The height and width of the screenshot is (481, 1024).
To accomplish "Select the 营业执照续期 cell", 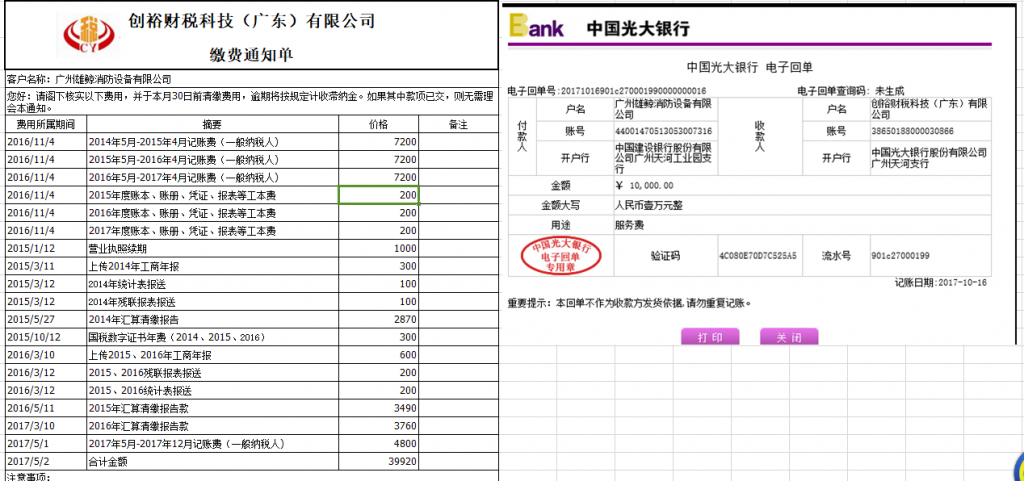I will point(212,249).
